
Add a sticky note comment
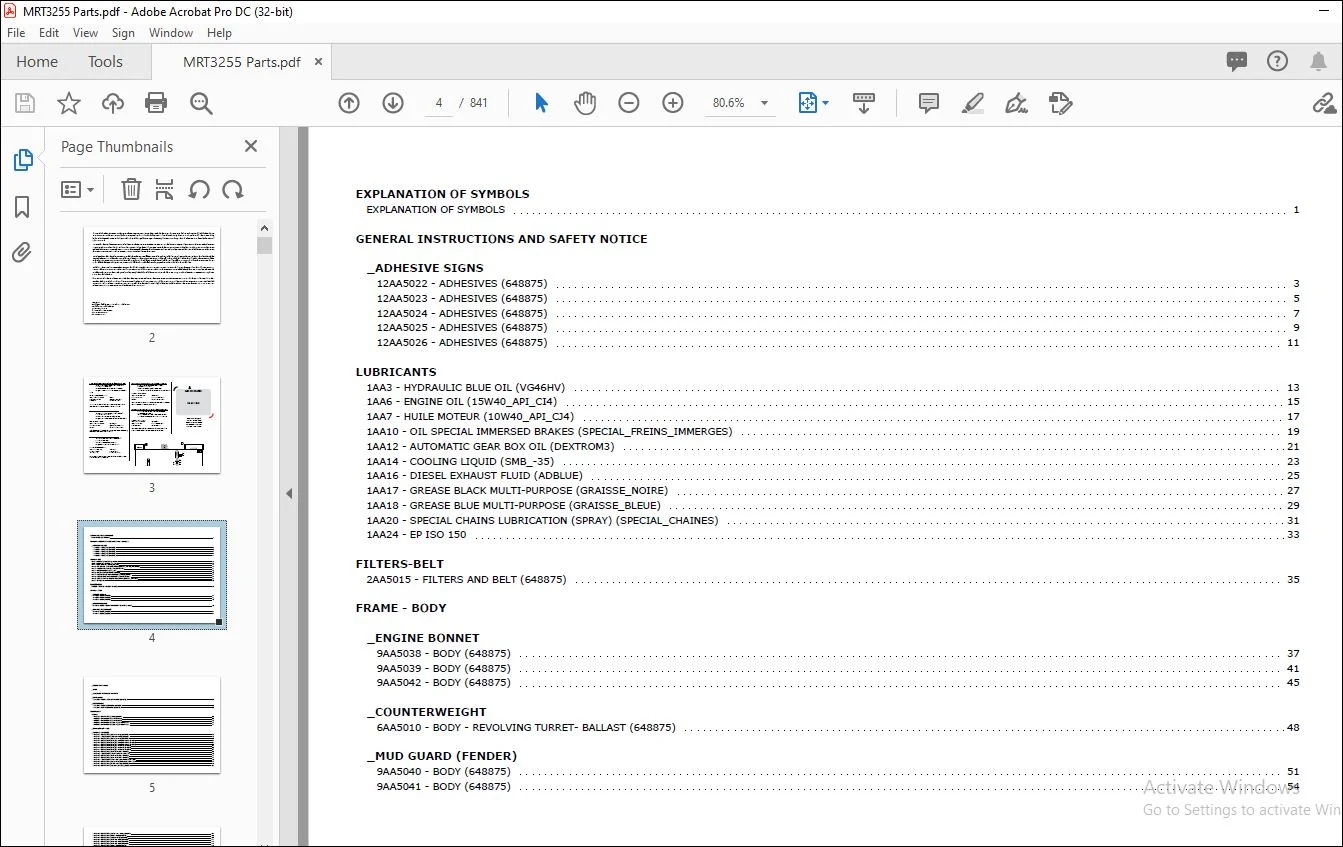929,103
